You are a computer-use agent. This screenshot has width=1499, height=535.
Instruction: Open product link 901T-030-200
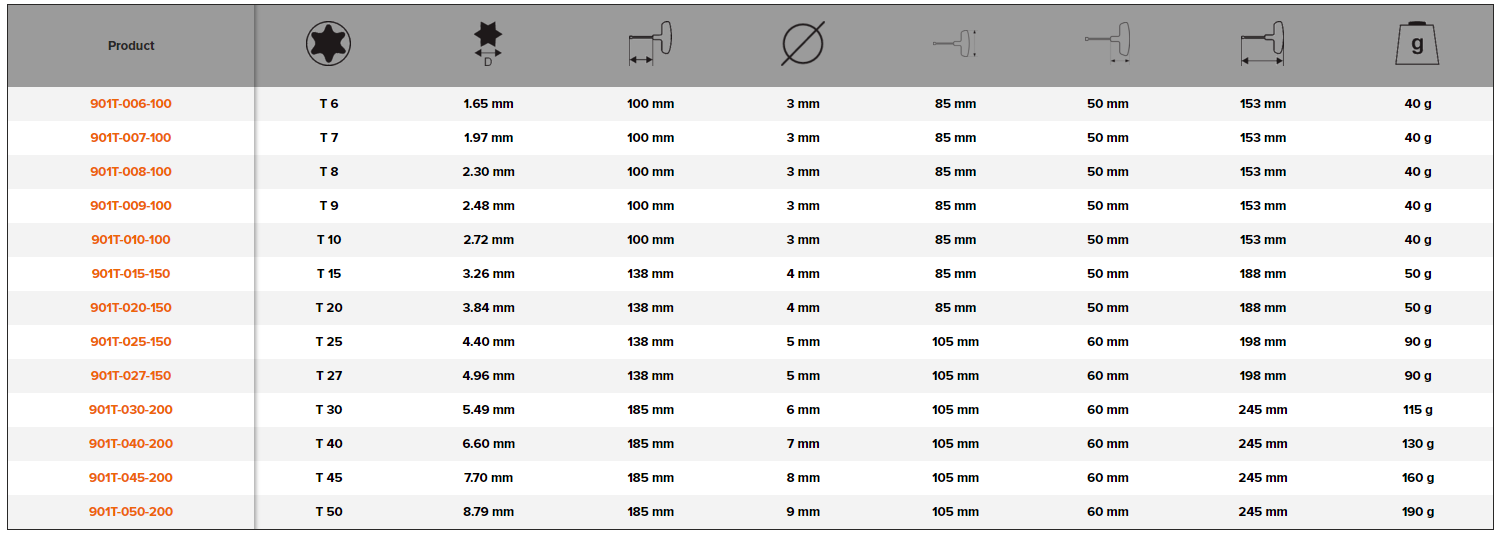131,410
